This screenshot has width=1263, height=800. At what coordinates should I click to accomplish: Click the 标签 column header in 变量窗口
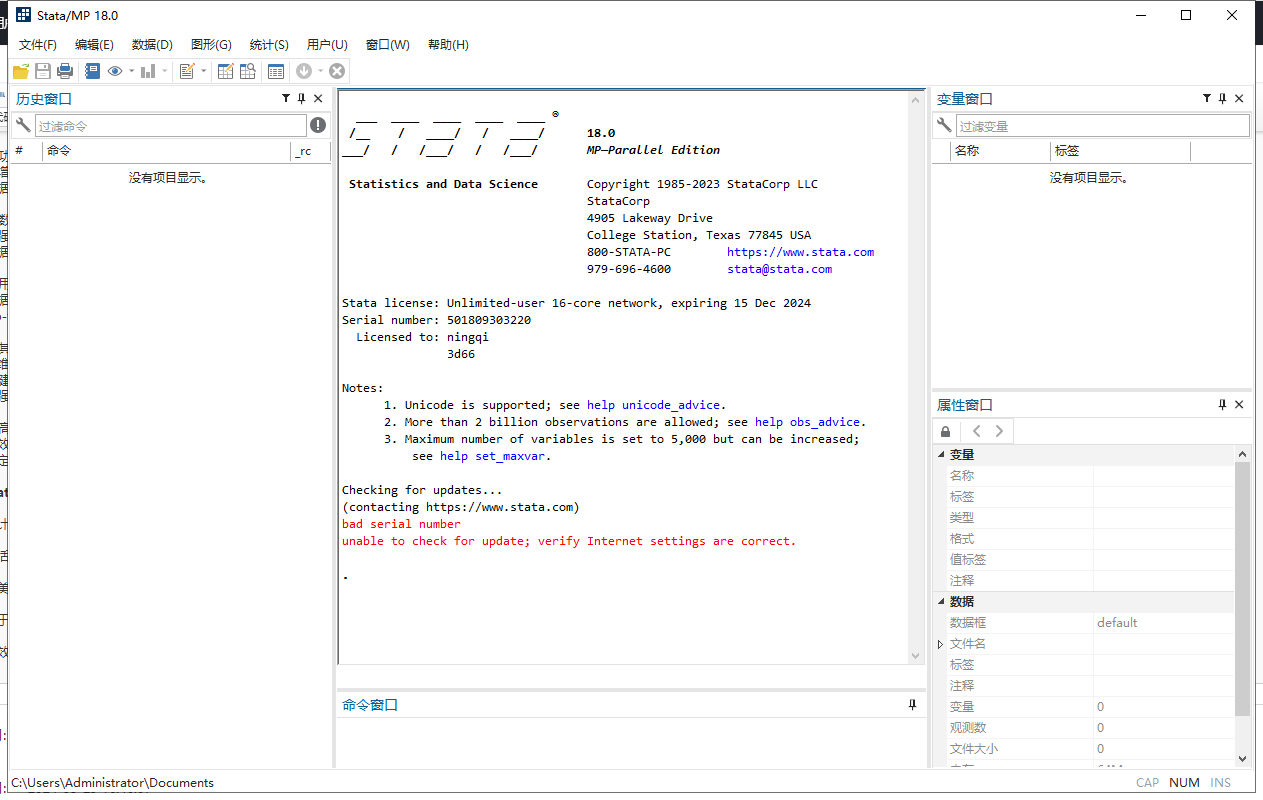tap(1120, 151)
